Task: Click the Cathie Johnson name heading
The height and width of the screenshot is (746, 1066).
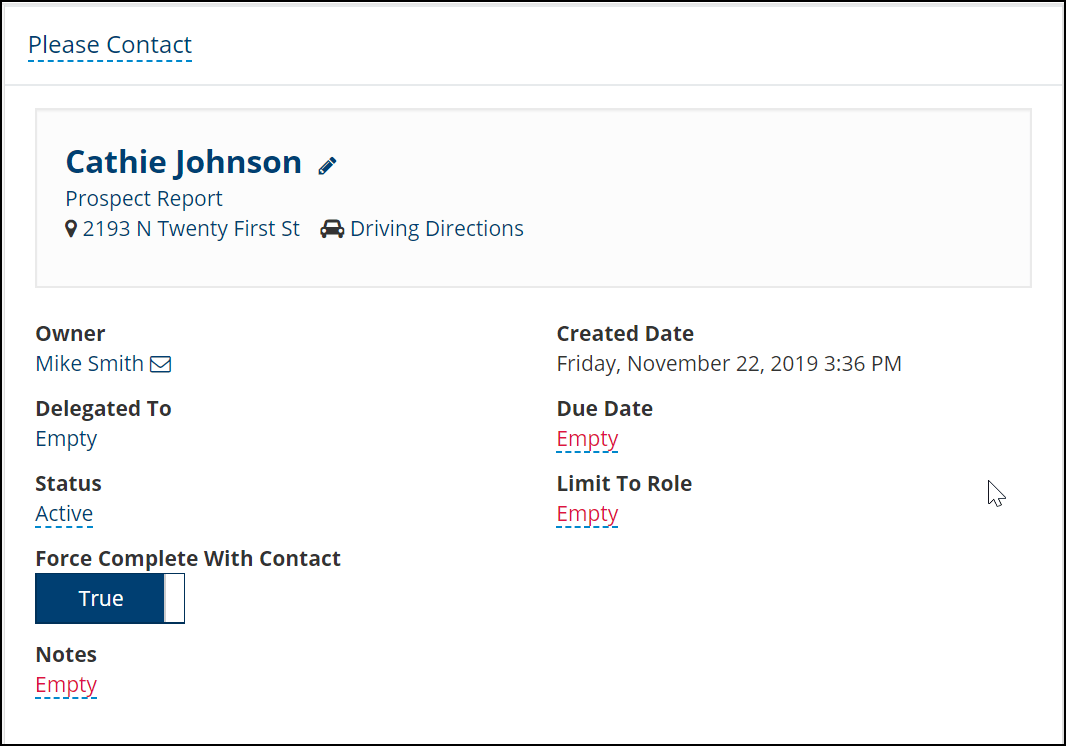Action: [184, 162]
